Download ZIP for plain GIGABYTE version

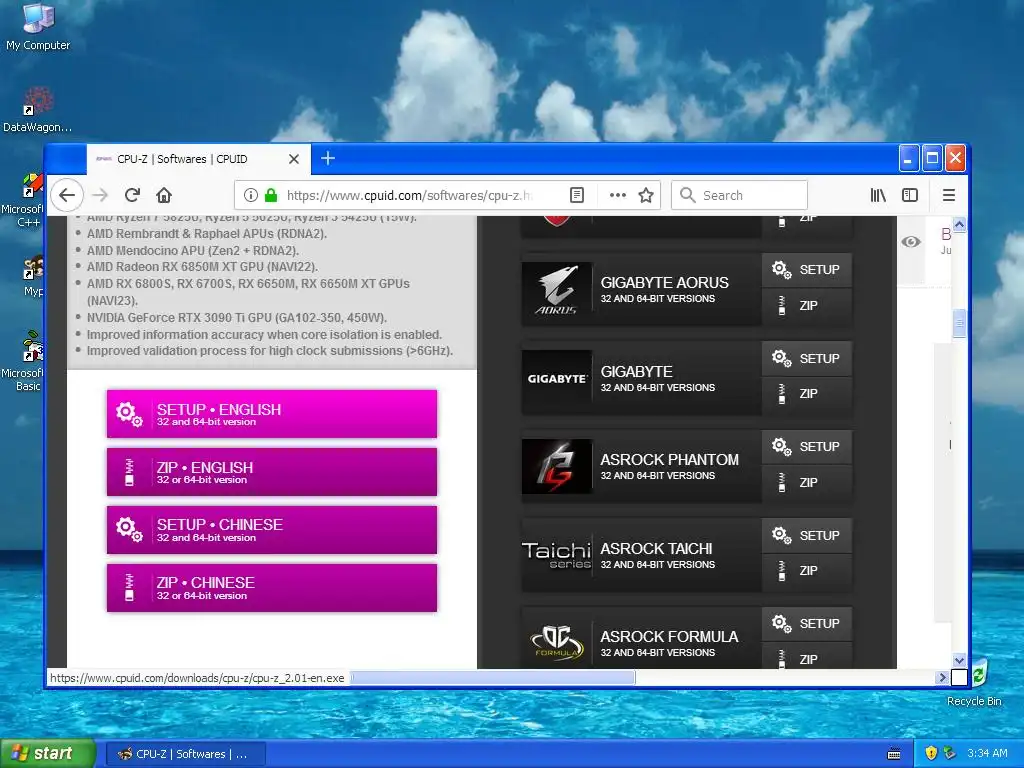807,394
